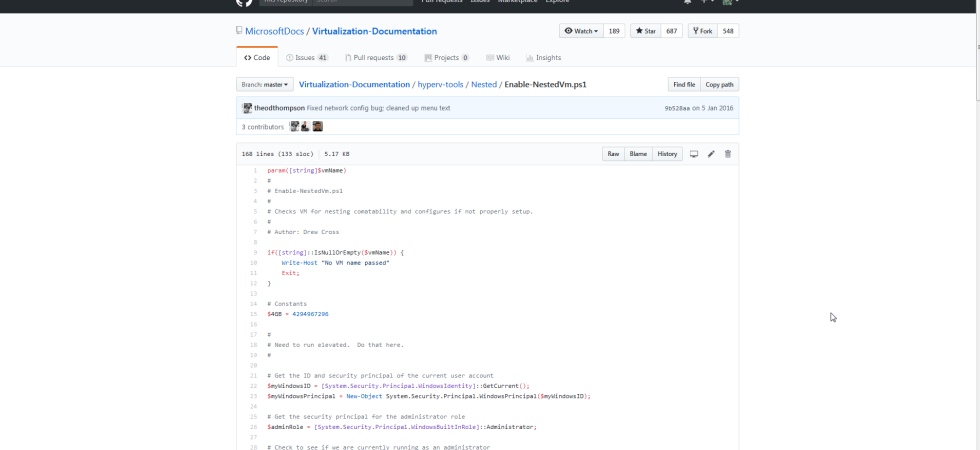Open the Watch dropdown button

point(581,31)
